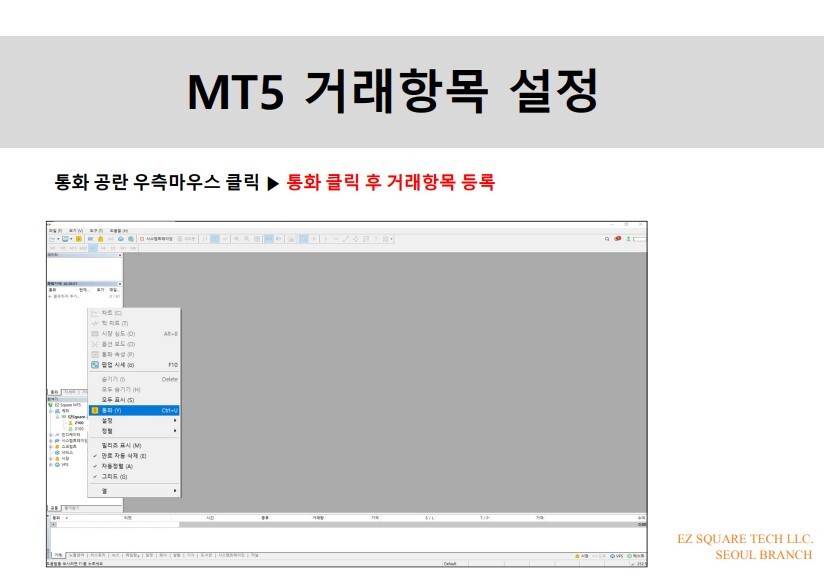Choose 모두 표시 (S) menu entry
Screen dimensions: 824x581
(134, 400)
